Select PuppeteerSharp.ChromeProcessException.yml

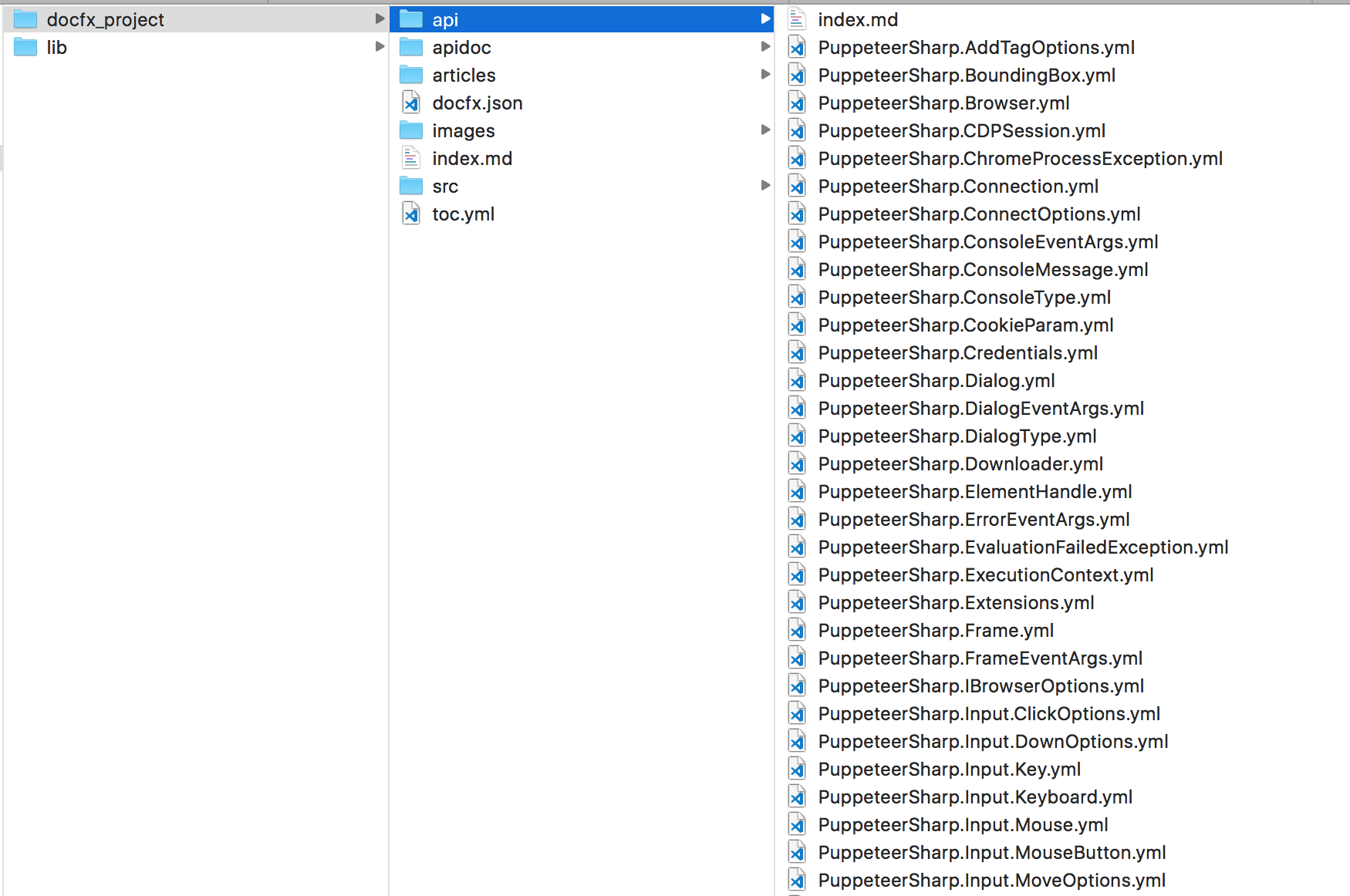pos(1021,159)
